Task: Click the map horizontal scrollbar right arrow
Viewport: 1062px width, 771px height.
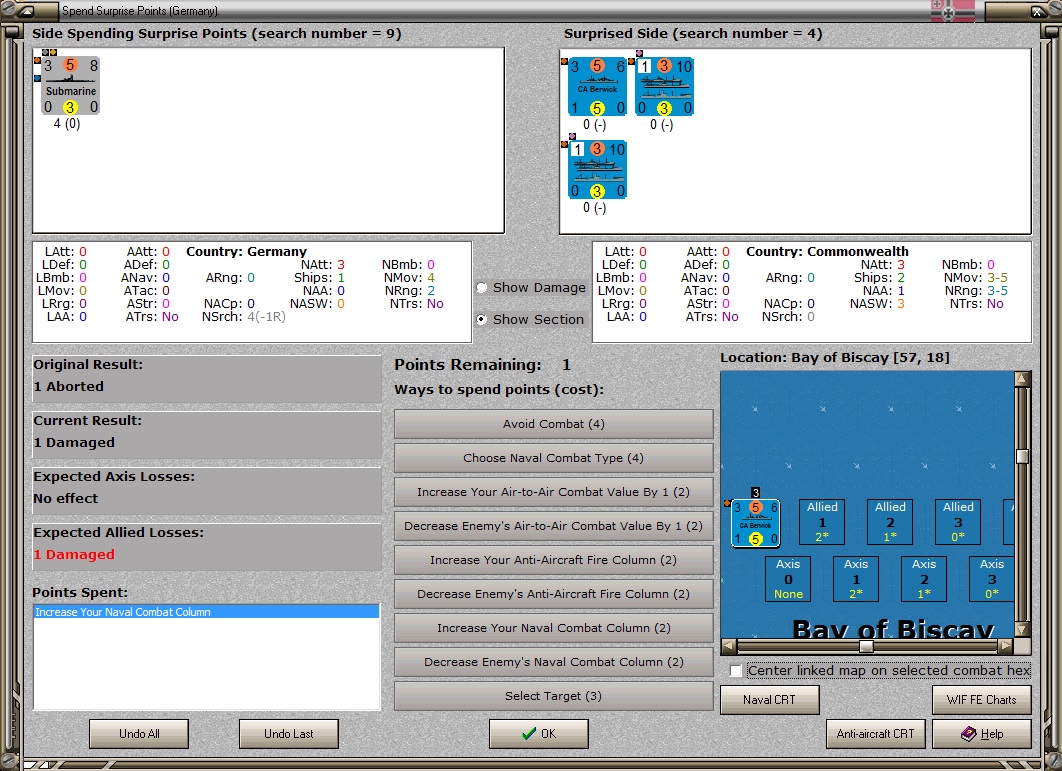Action: (1006, 646)
